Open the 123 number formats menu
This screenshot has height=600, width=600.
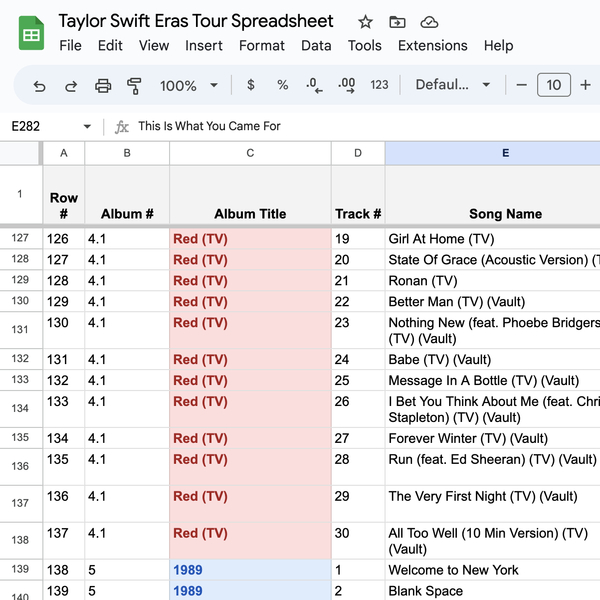point(379,85)
